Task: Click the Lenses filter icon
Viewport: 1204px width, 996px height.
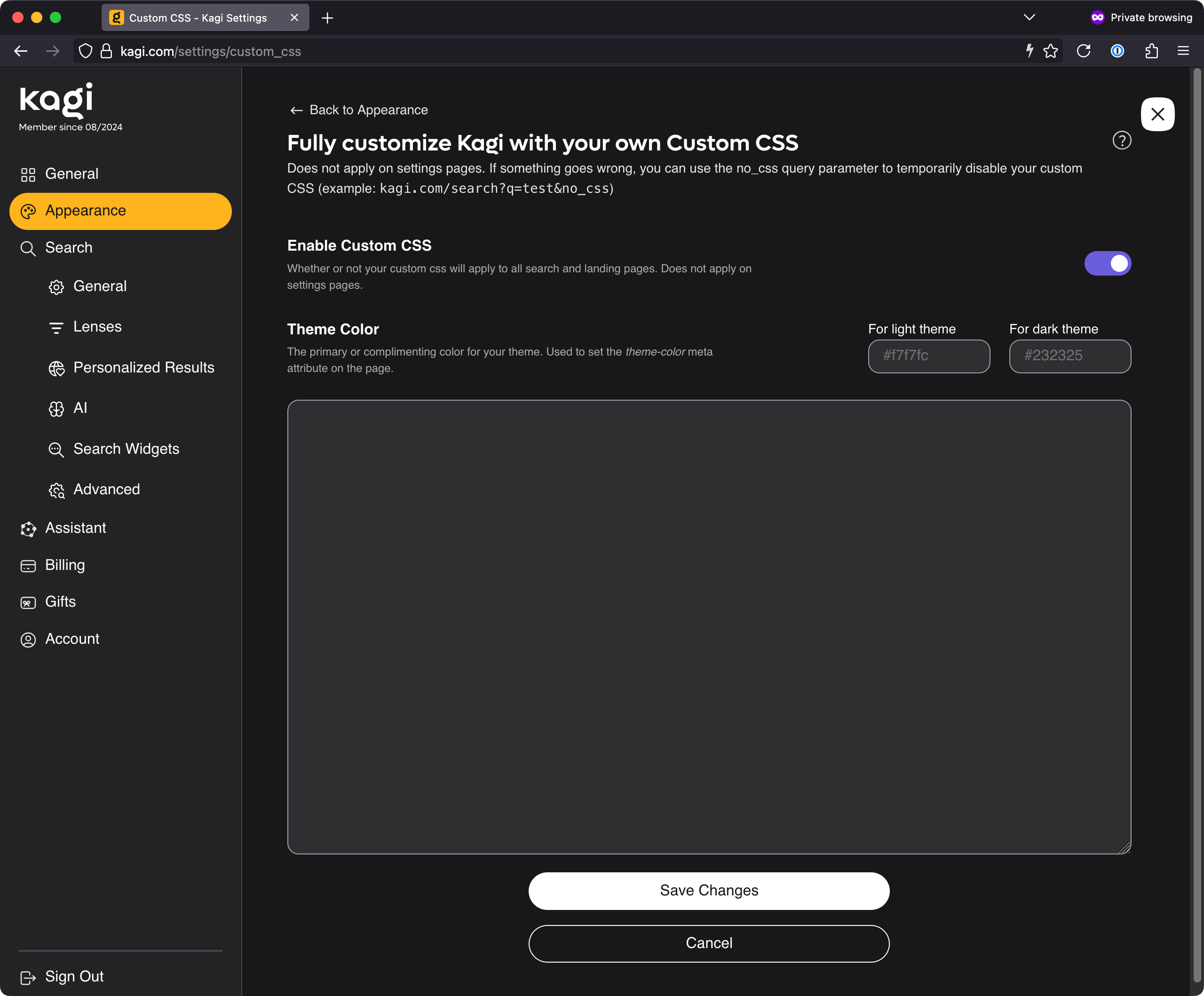Action: pos(56,327)
